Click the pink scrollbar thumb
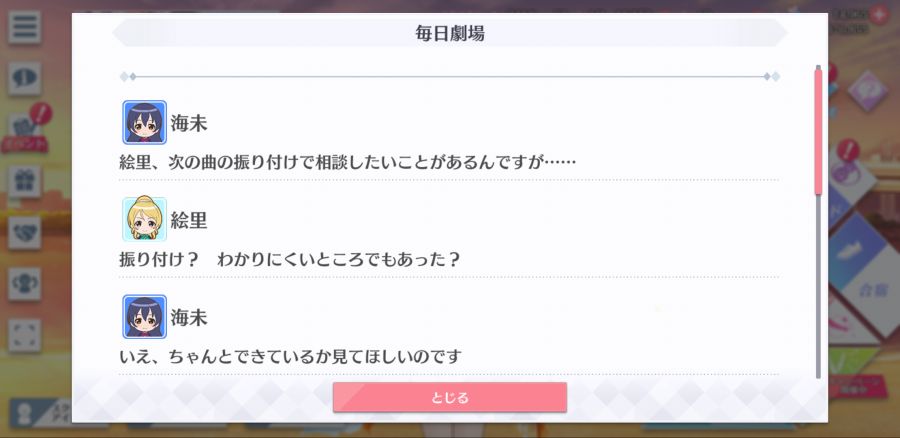Viewport: 900px width, 438px height. 818,131
